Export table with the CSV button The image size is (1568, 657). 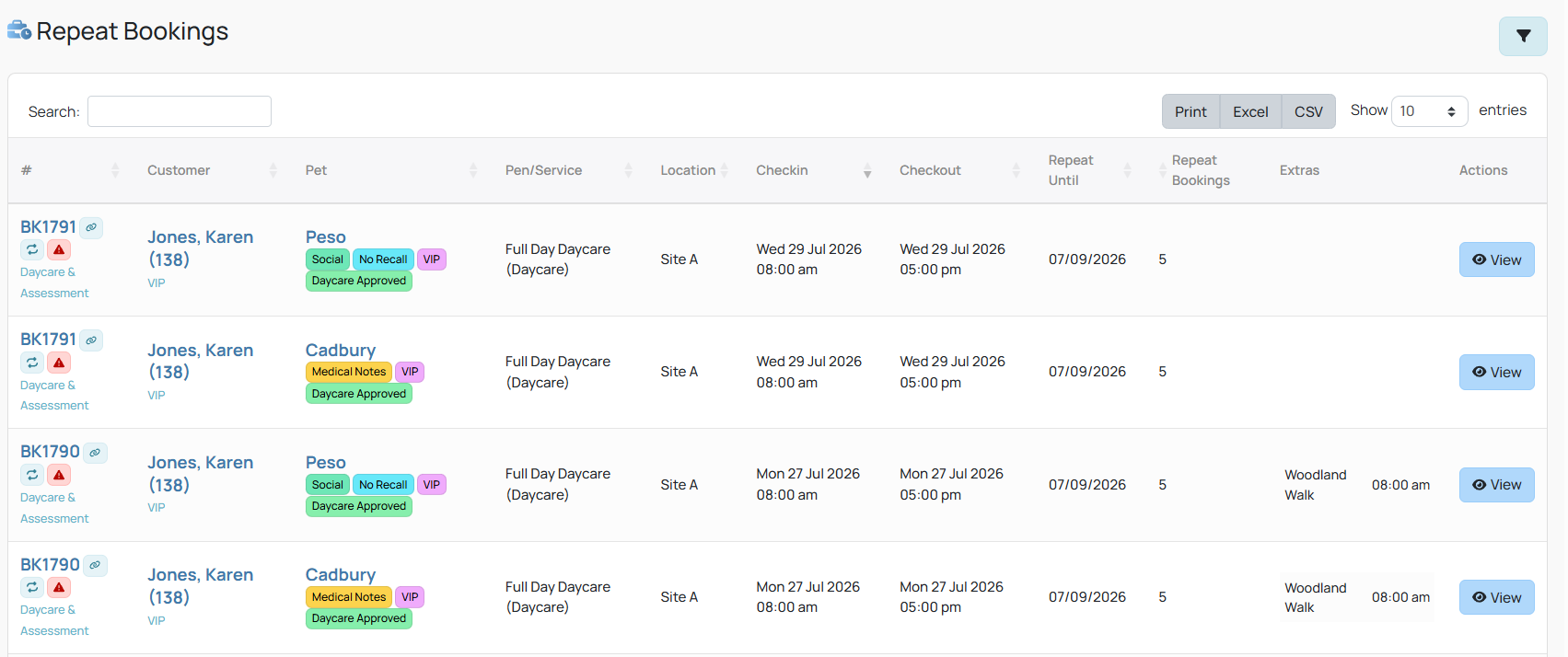coord(1308,111)
